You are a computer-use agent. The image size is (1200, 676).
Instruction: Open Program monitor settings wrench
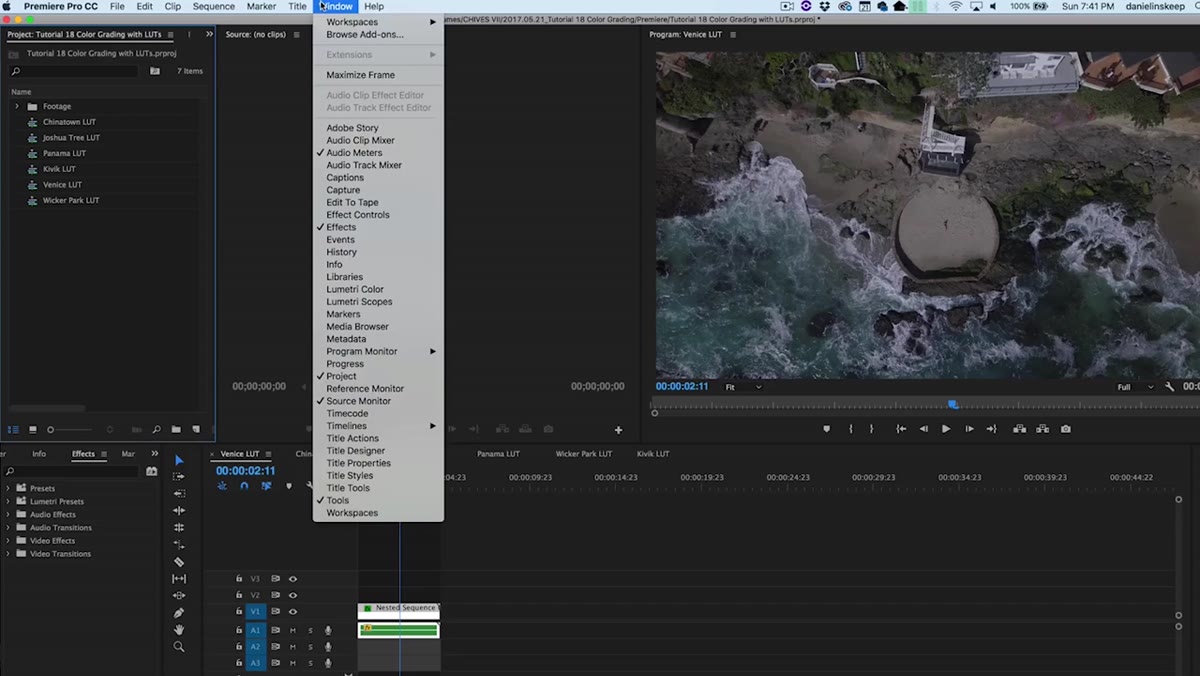[x=1170, y=387]
